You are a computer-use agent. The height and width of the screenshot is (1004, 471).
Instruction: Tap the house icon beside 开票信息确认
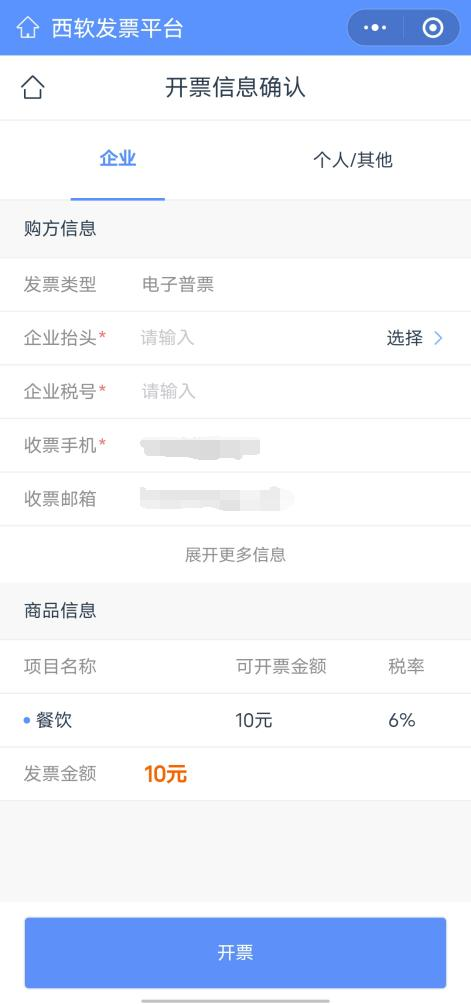[33, 87]
